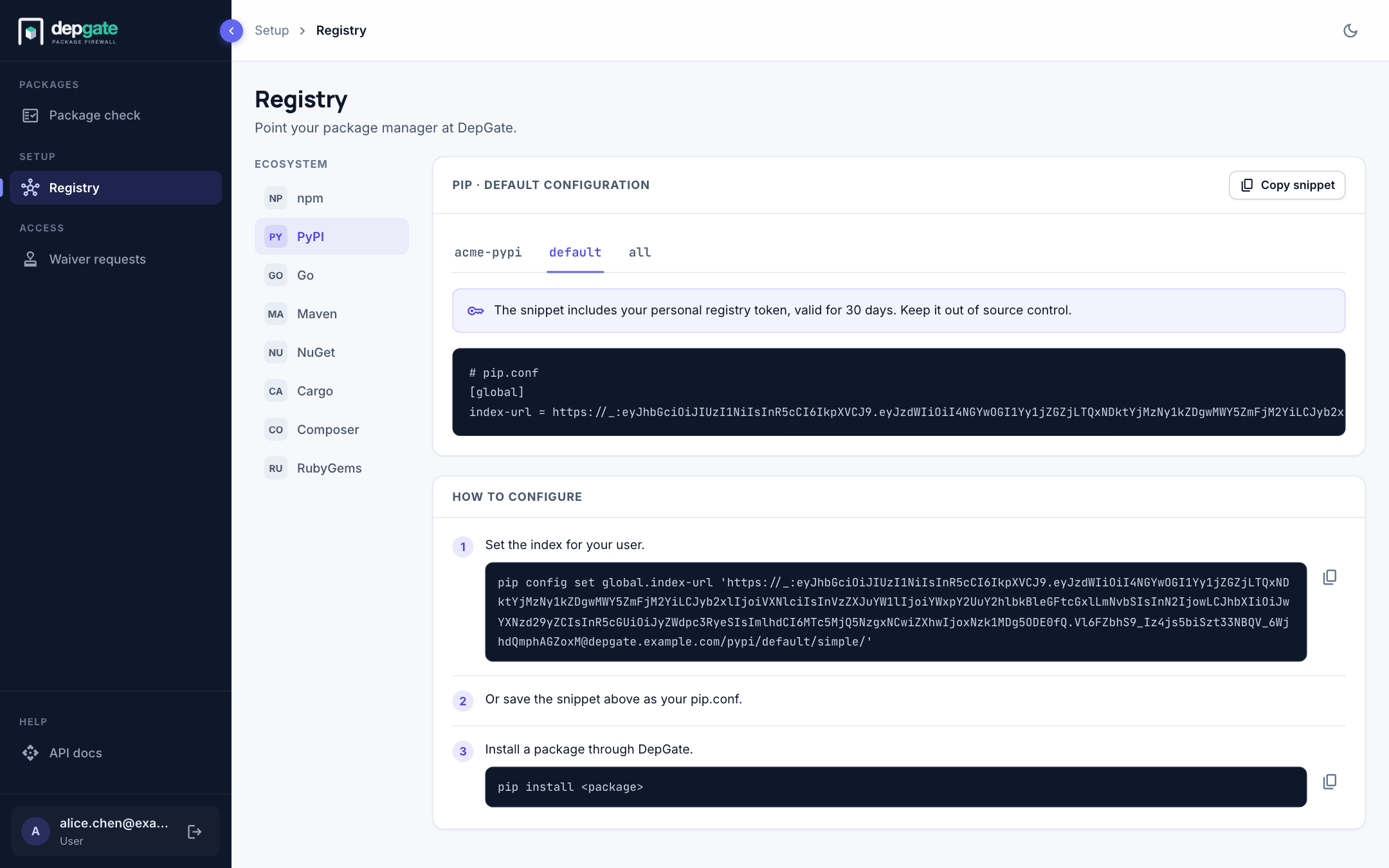Image resolution: width=1389 pixels, height=868 pixels.
Task: Open Waiver requests page
Action: pos(116,259)
